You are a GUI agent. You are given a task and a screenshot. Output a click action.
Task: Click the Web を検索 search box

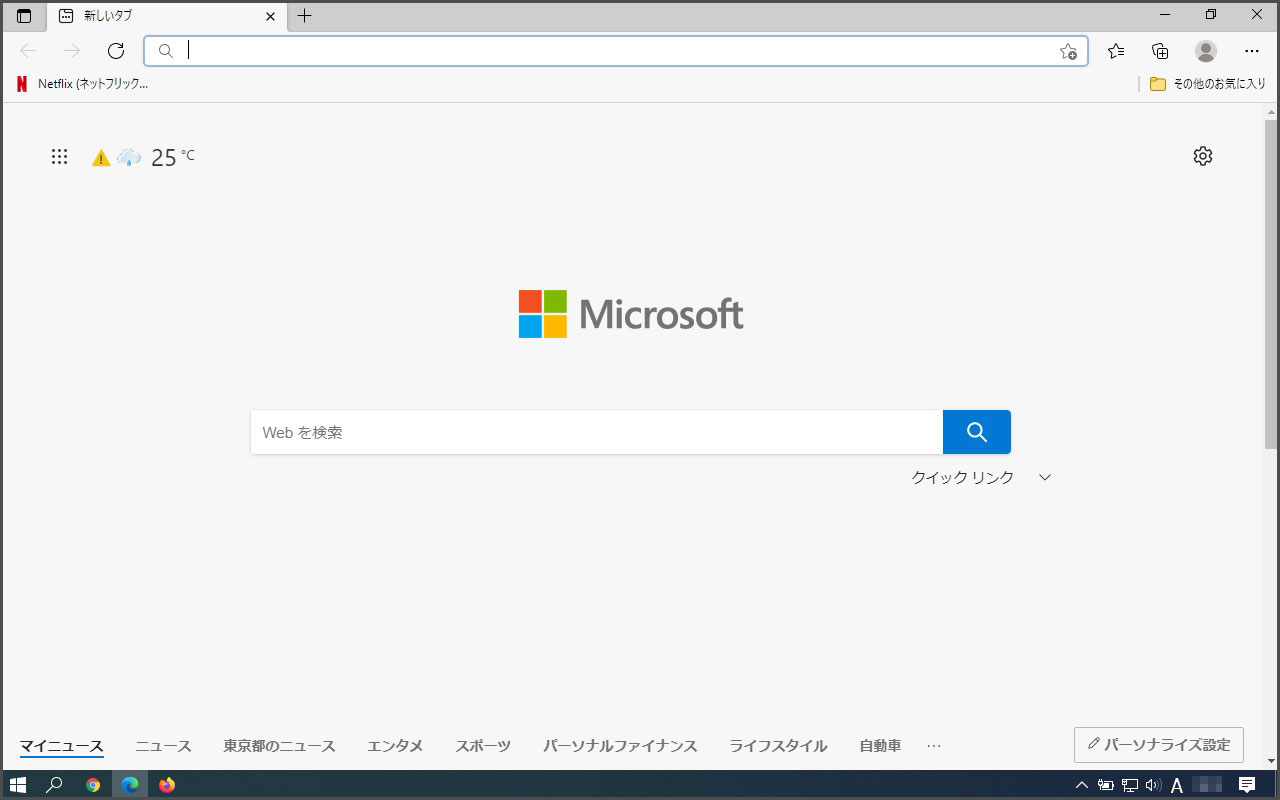point(596,432)
